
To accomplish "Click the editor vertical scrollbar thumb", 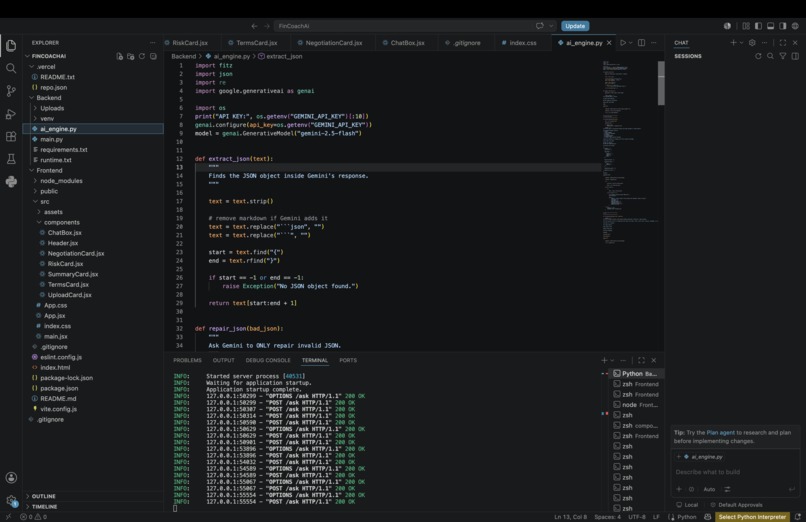I will pyautogui.click(x=661, y=83).
